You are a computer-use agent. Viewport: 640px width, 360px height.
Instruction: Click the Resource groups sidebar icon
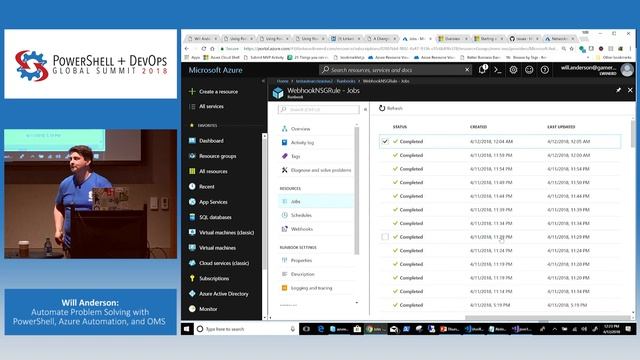[192, 156]
